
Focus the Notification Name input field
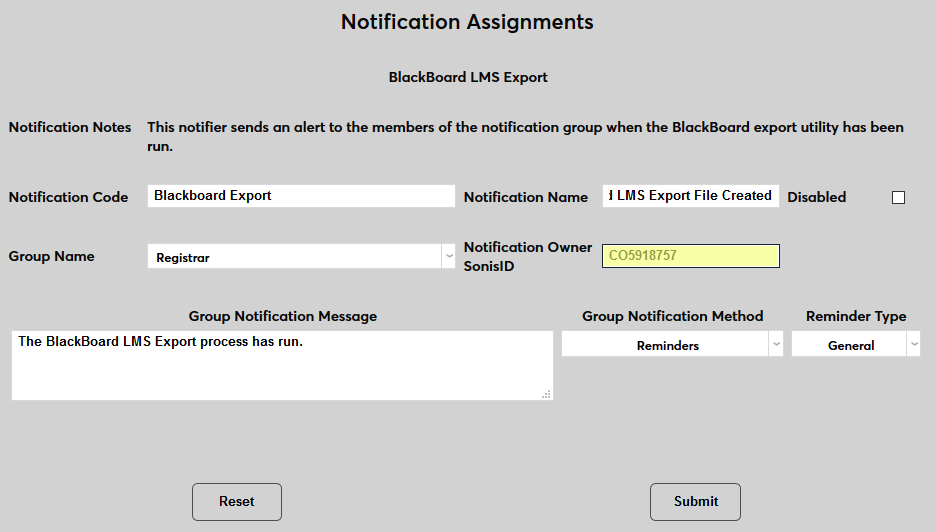(x=691, y=196)
